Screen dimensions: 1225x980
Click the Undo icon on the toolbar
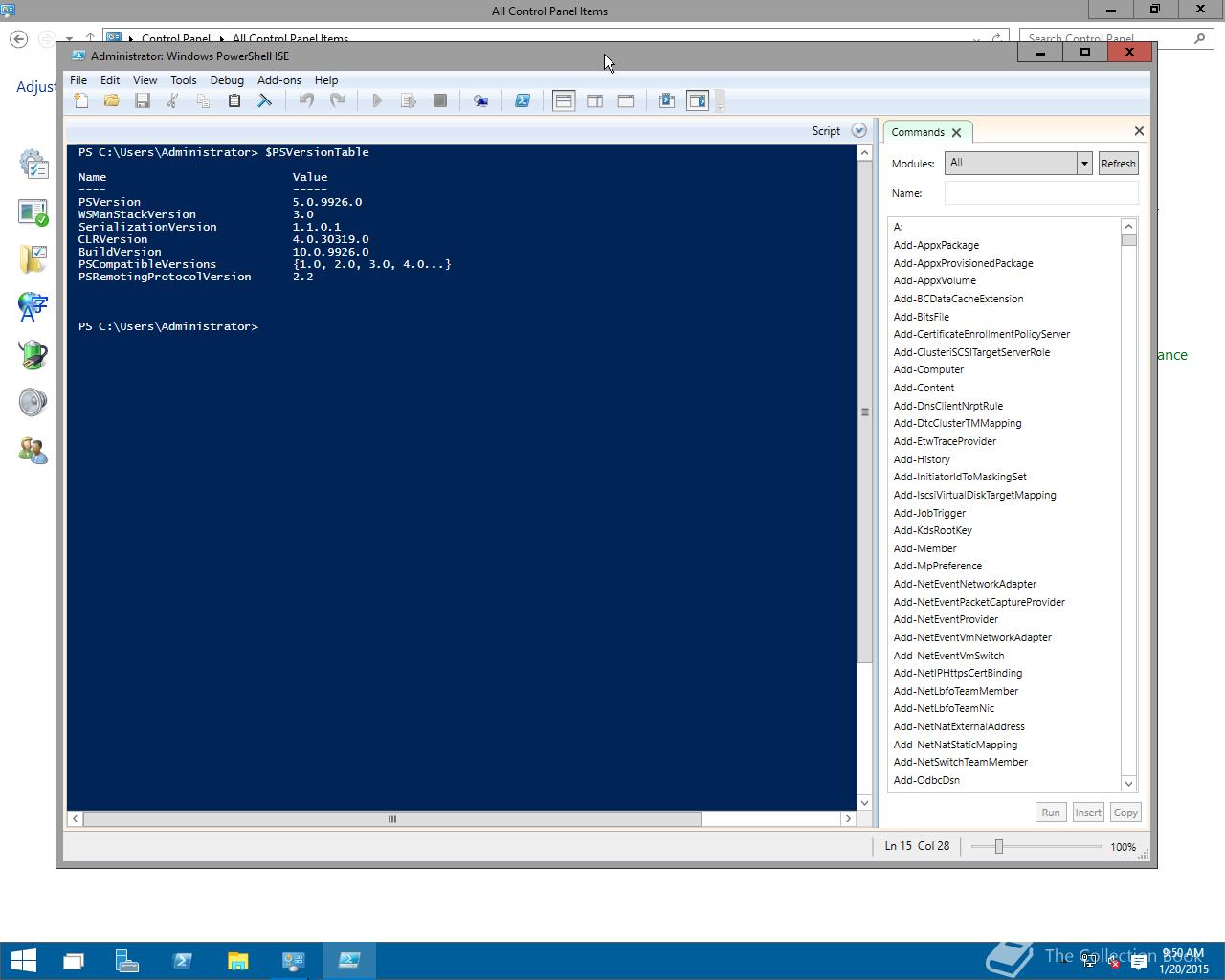tap(306, 100)
